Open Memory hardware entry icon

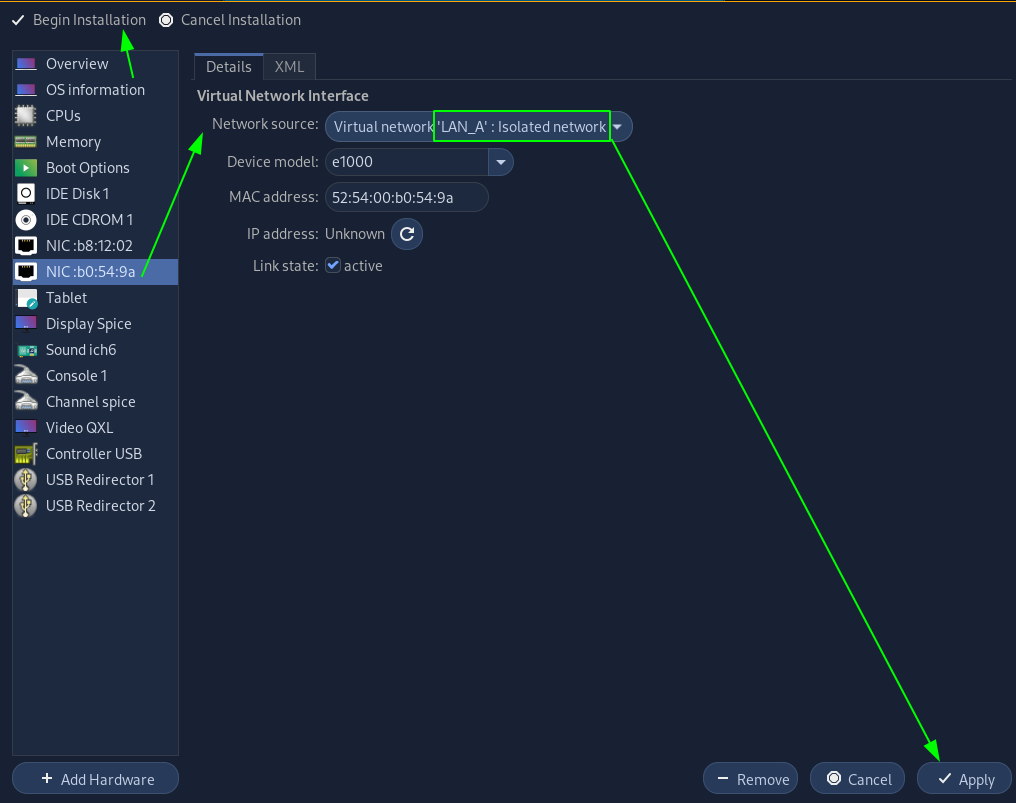pos(26,142)
